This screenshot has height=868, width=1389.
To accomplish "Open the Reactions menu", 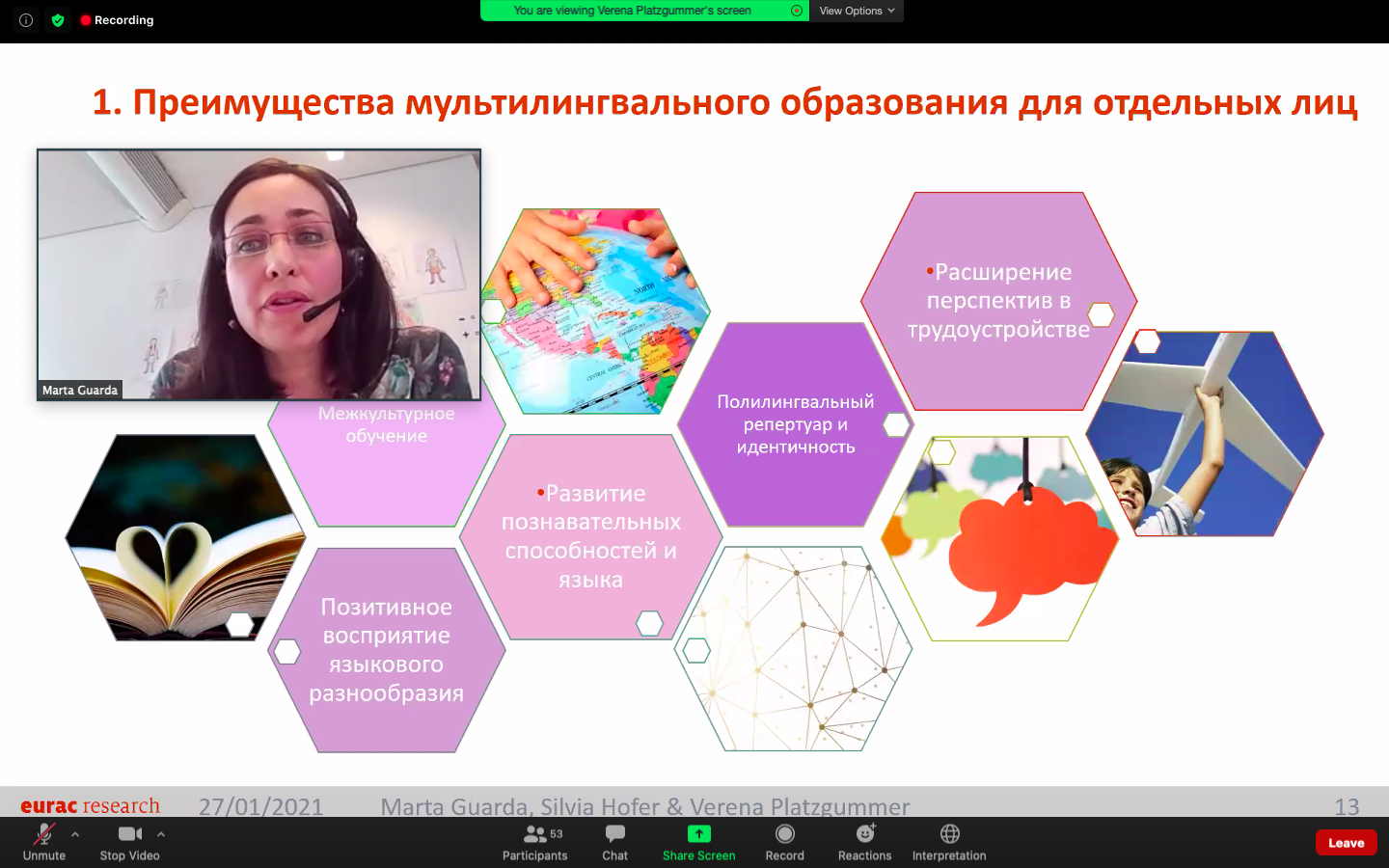I will [864, 834].
